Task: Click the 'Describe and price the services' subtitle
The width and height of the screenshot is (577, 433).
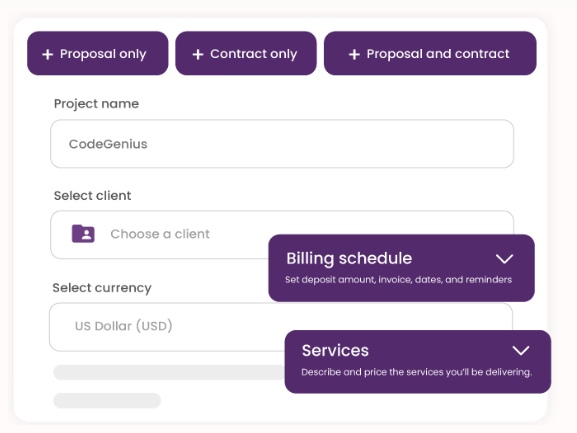Action: (417, 372)
